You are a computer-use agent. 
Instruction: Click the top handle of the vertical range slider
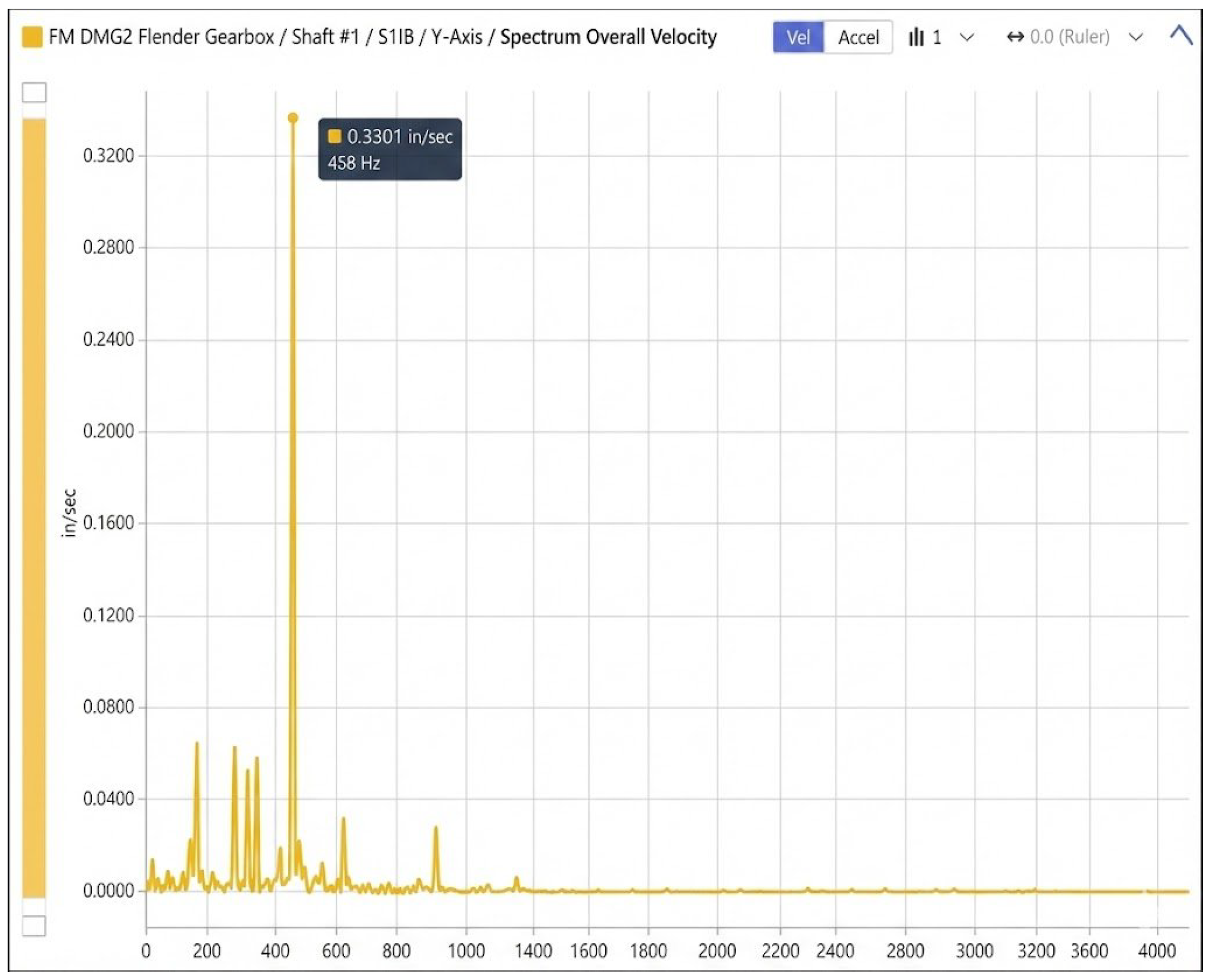(34, 93)
